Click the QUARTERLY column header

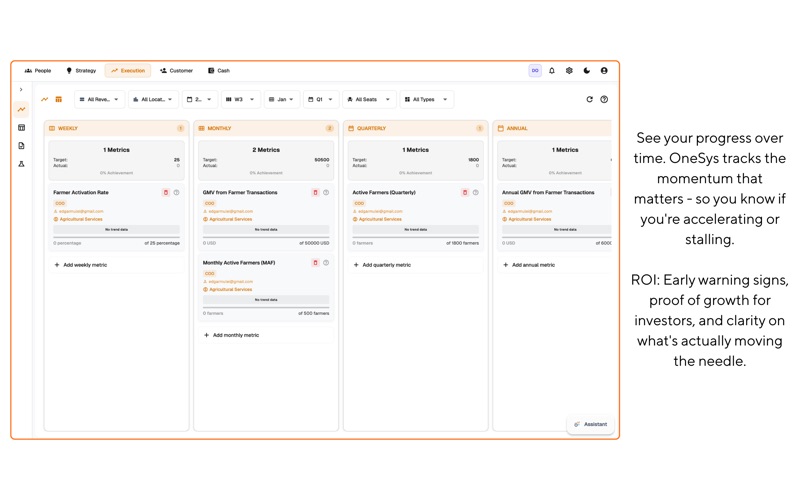[415, 128]
